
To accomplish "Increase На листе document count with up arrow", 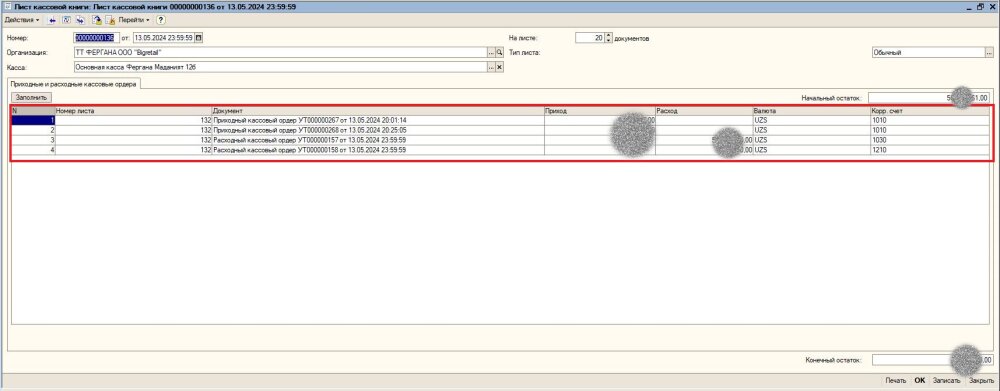I will [608, 36].
